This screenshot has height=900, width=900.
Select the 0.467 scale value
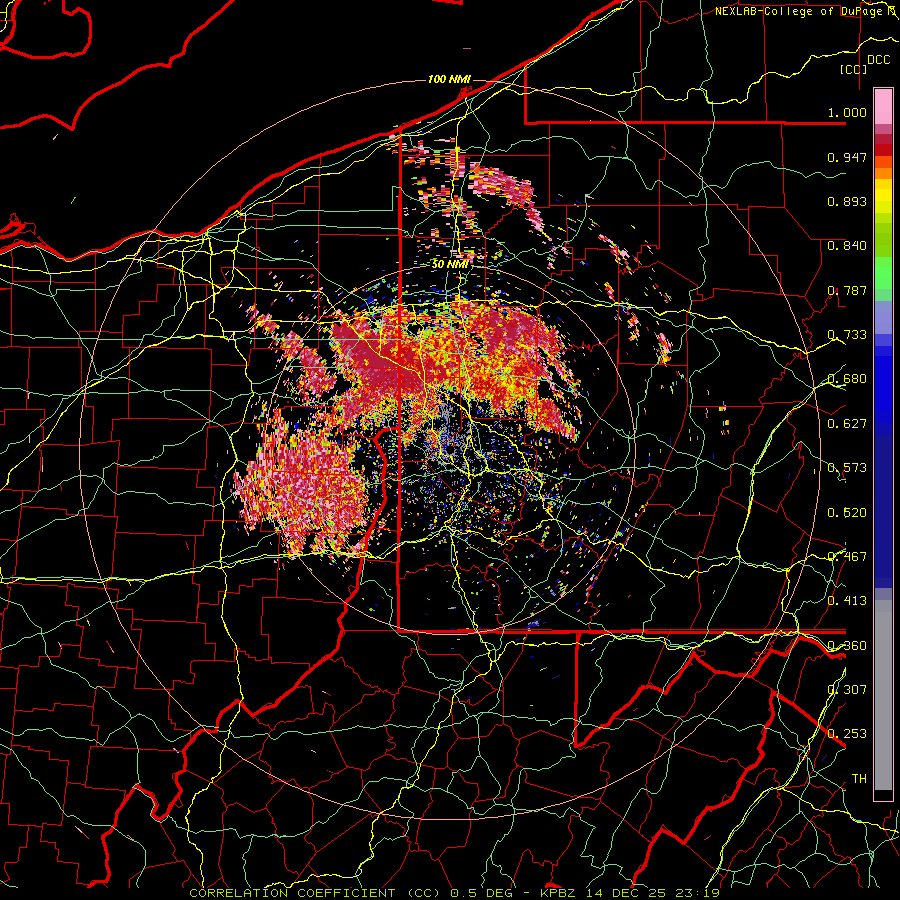click(x=847, y=557)
